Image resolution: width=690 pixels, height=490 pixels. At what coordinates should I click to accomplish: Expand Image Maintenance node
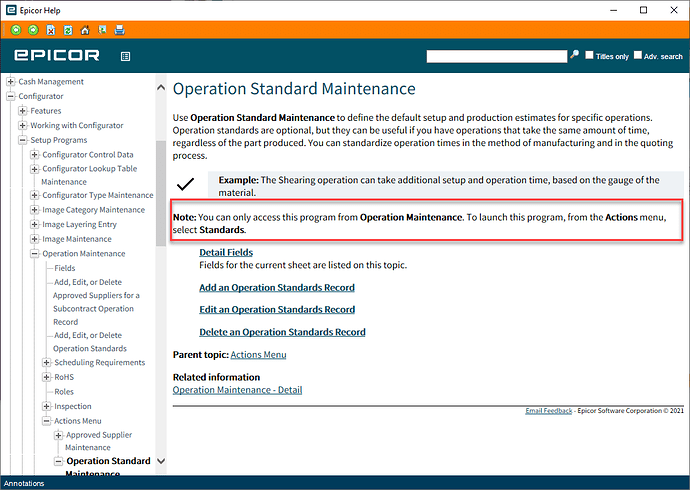pos(34,239)
